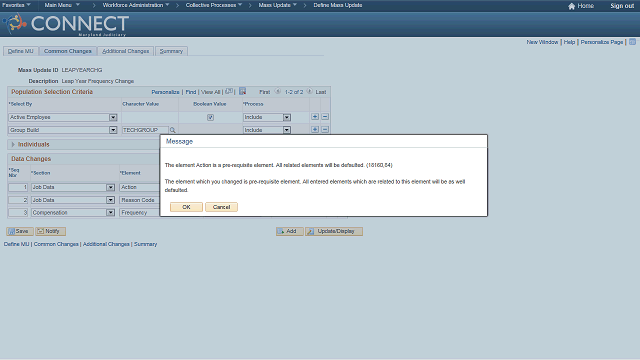This screenshot has width=640, height=360.
Task: Click the next row arrow icon
Action: tap(309, 91)
